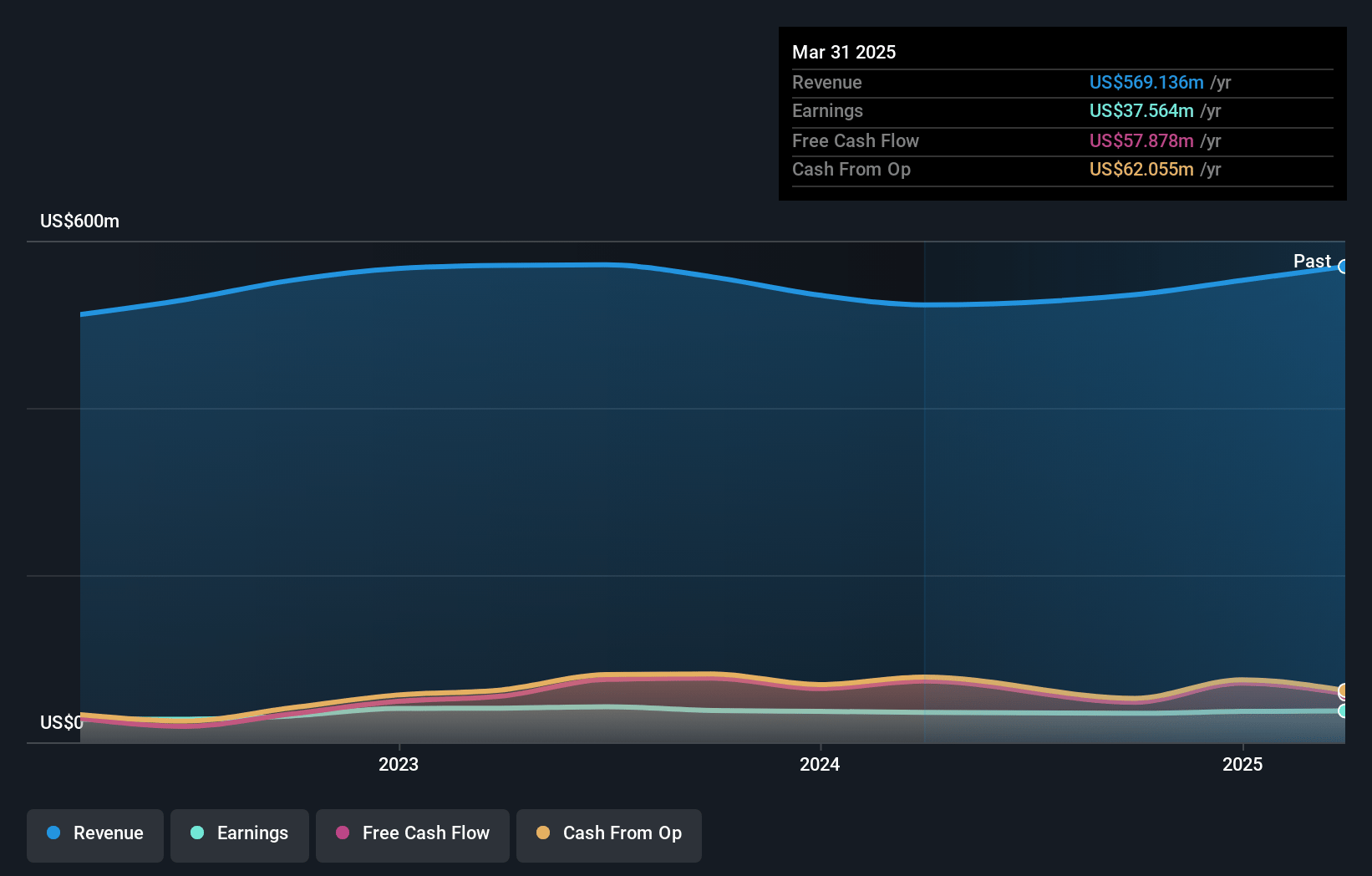This screenshot has height=876, width=1372.
Task: Click the US$57.878m free cash flow value
Action: pyautogui.click(x=1141, y=140)
